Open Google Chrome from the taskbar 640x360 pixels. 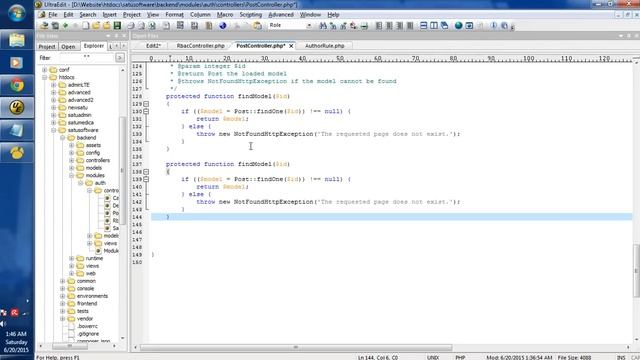click(x=17, y=85)
